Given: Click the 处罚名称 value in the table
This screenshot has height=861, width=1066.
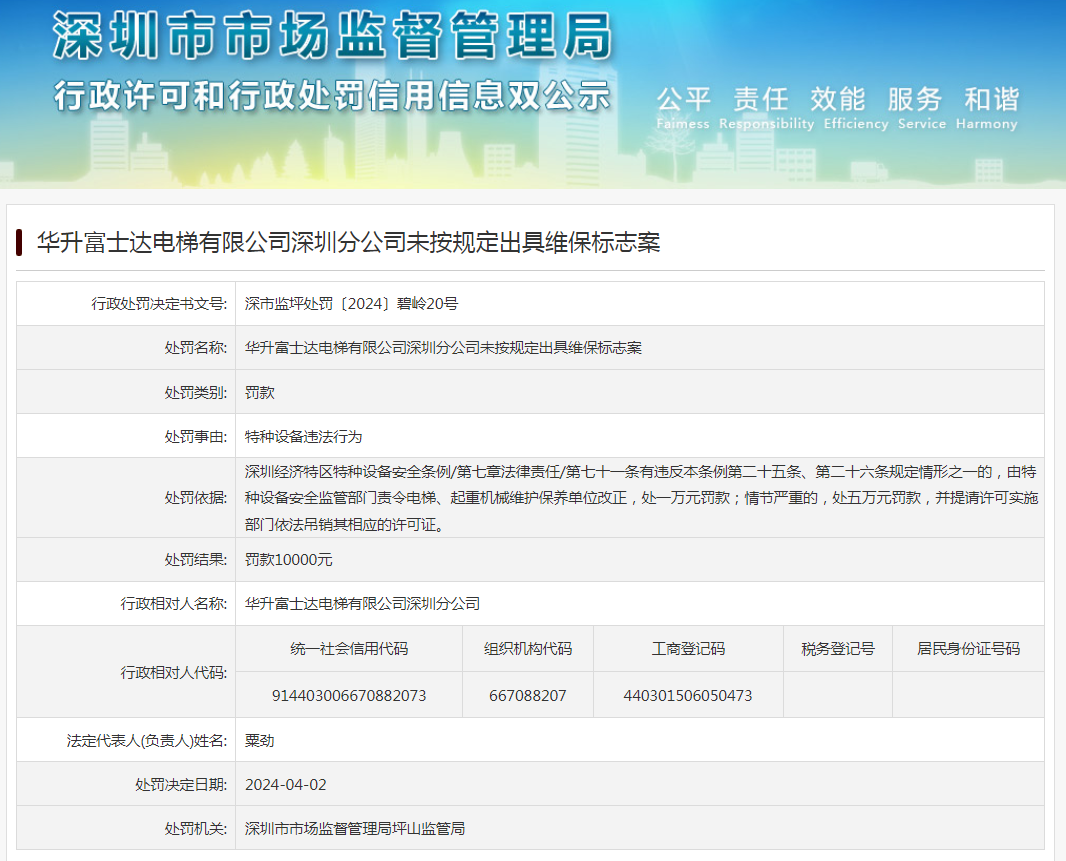Looking at the screenshot, I should (x=443, y=348).
